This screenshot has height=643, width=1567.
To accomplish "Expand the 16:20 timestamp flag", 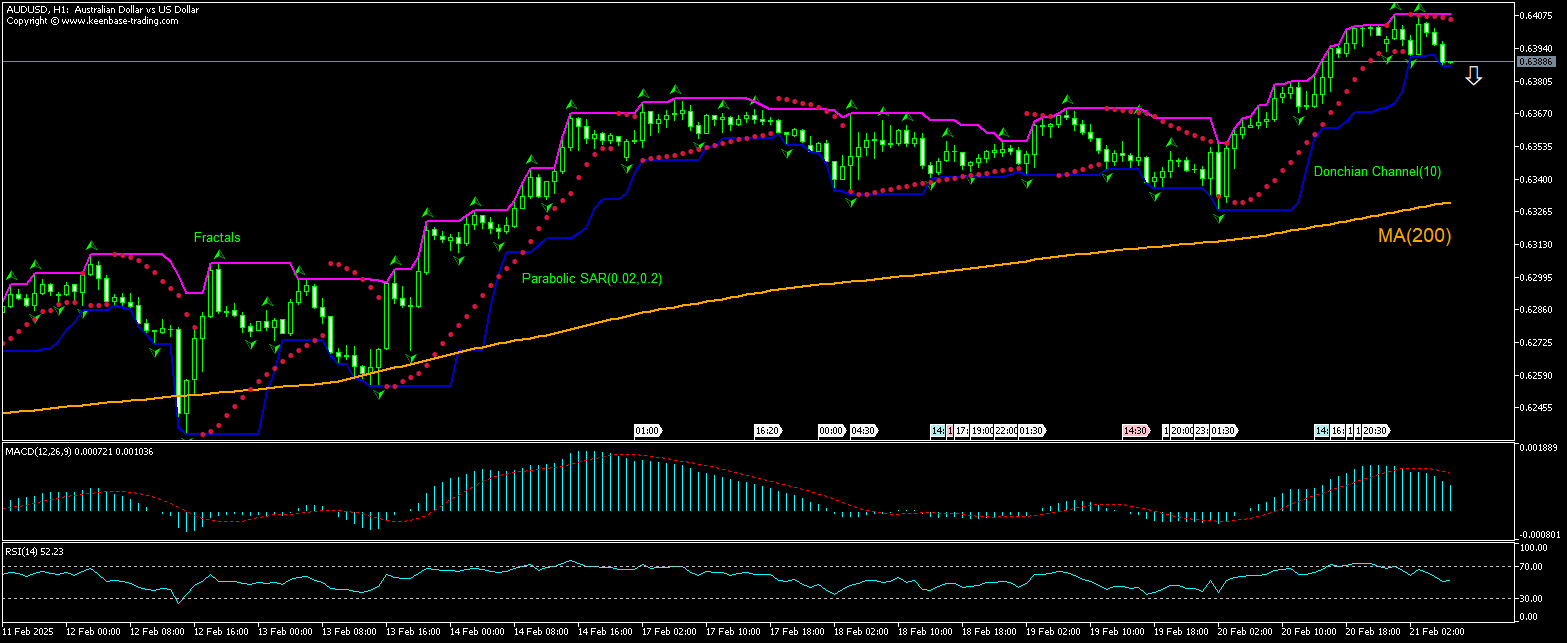I will coord(769,431).
